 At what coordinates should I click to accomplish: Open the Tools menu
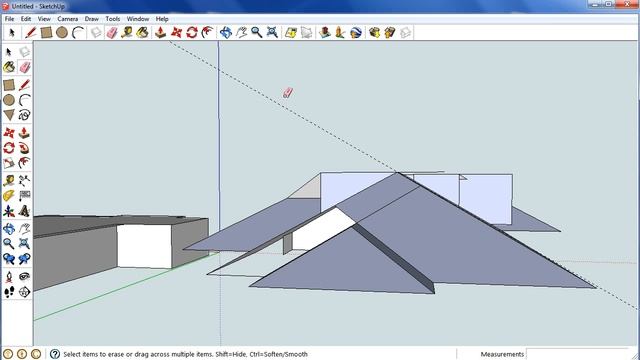click(x=113, y=19)
